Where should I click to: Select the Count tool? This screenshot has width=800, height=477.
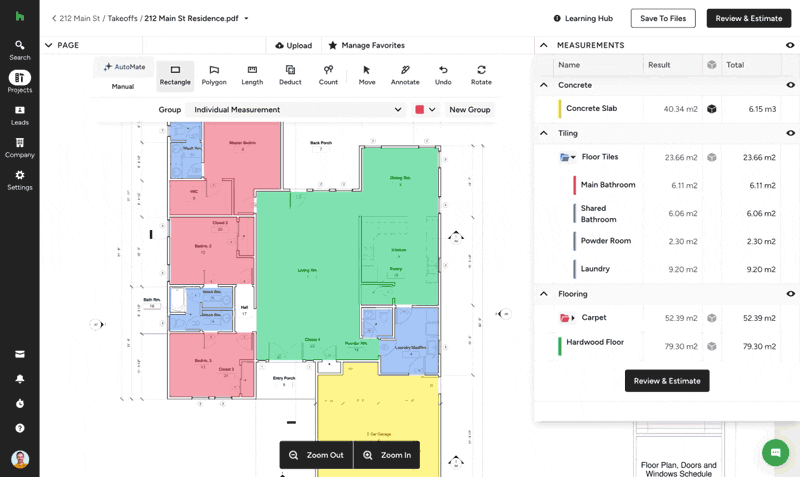pyautogui.click(x=328, y=75)
